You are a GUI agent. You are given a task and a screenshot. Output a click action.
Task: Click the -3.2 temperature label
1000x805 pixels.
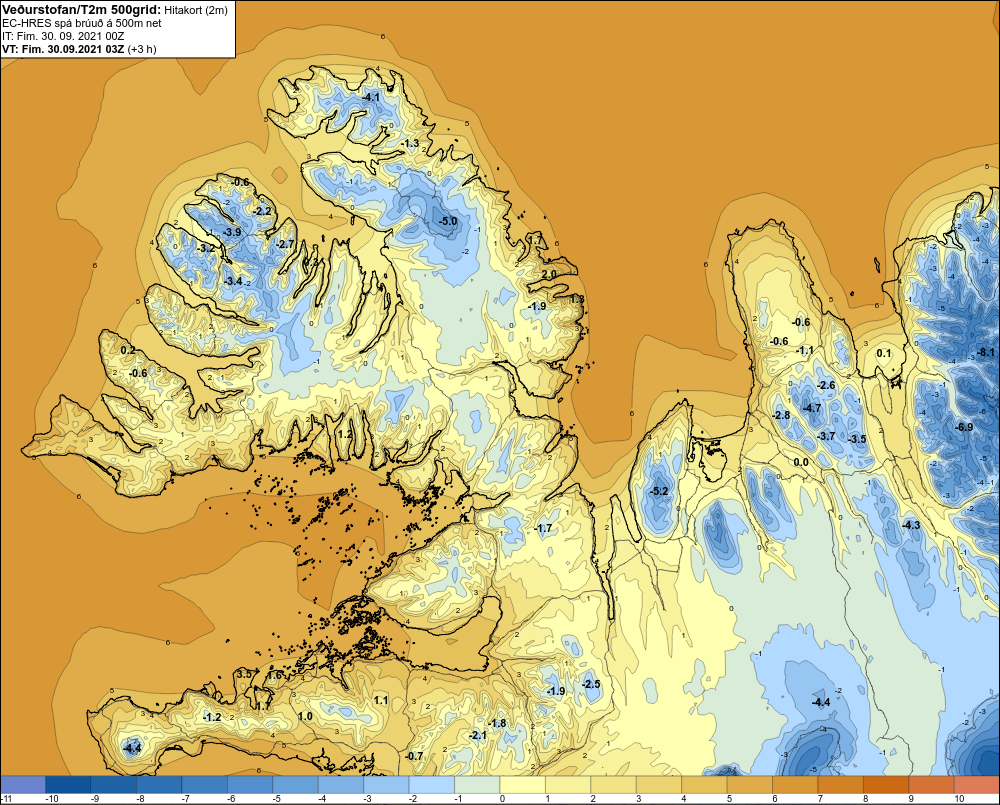point(207,247)
